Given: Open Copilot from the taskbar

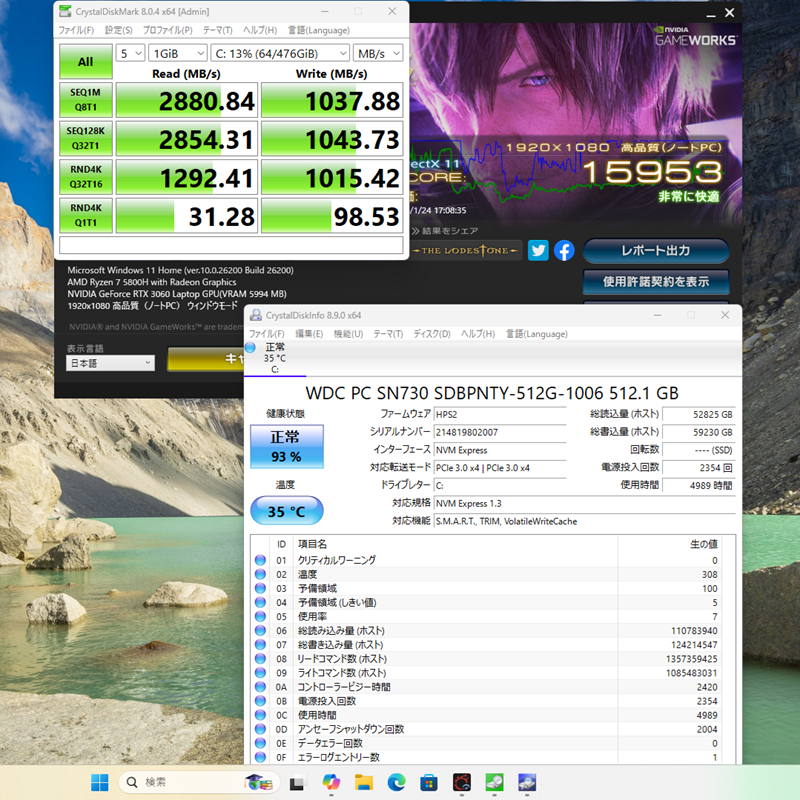Looking at the screenshot, I should (331, 782).
